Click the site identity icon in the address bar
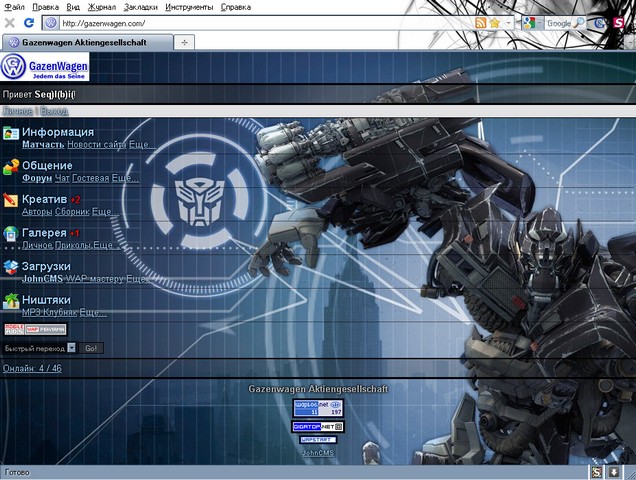Image resolution: width=636 pixels, height=480 pixels. pyautogui.click(x=51, y=23)
